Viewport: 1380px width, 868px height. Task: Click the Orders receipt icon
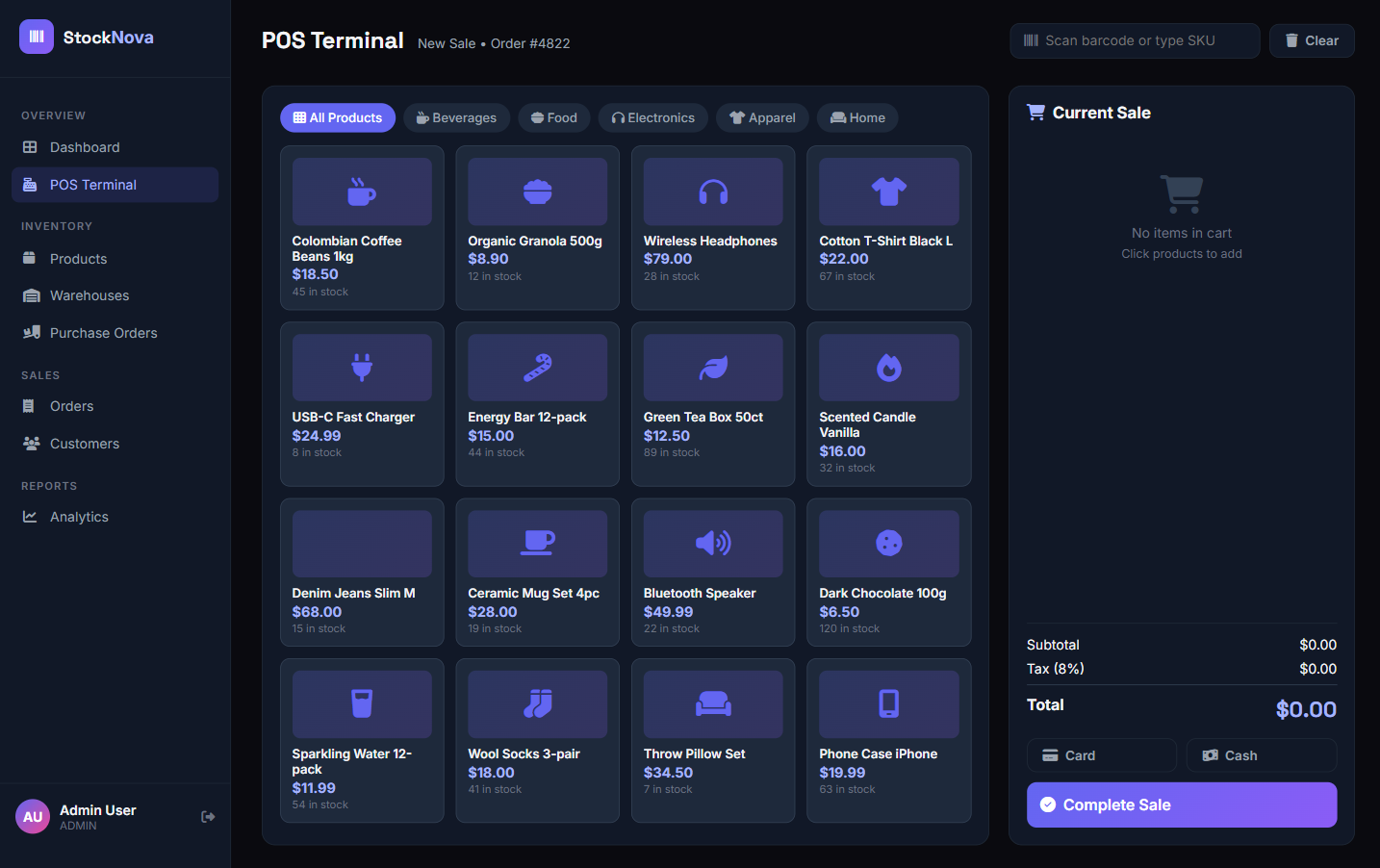pyautogui.click(x=29, y=406)
